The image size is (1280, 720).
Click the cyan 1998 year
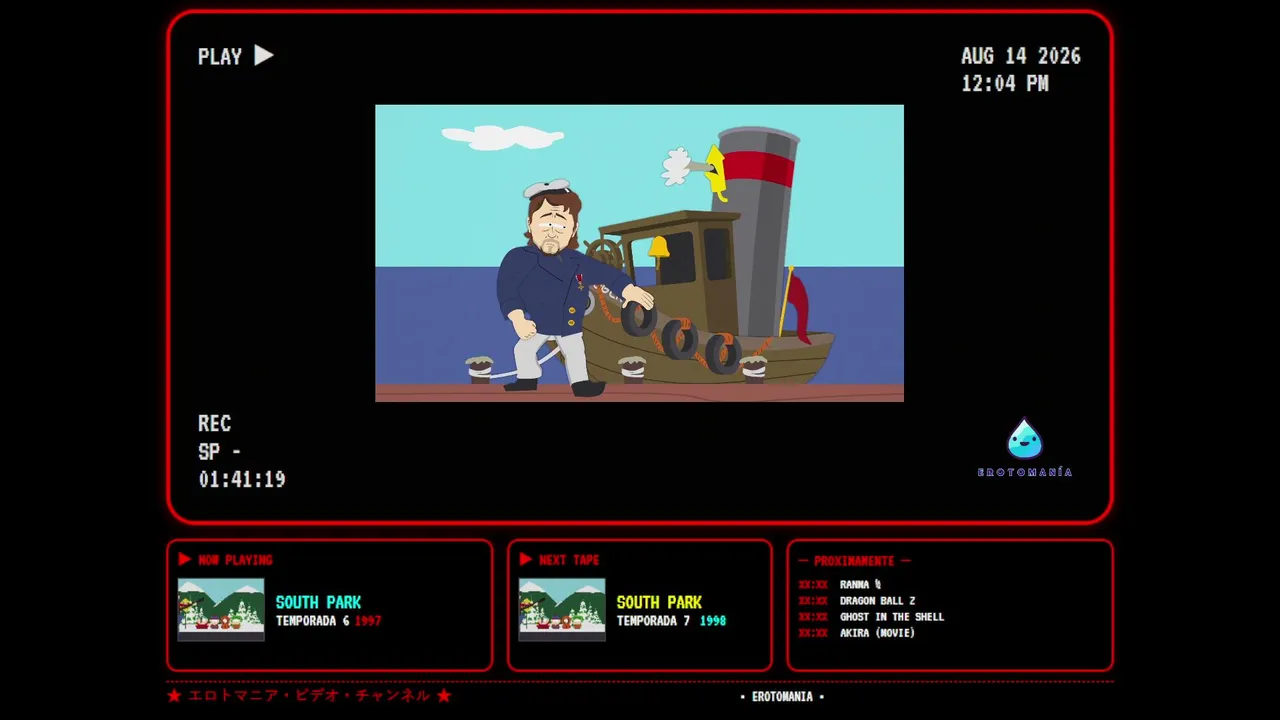pyautogui.click(x=713, y=621)
